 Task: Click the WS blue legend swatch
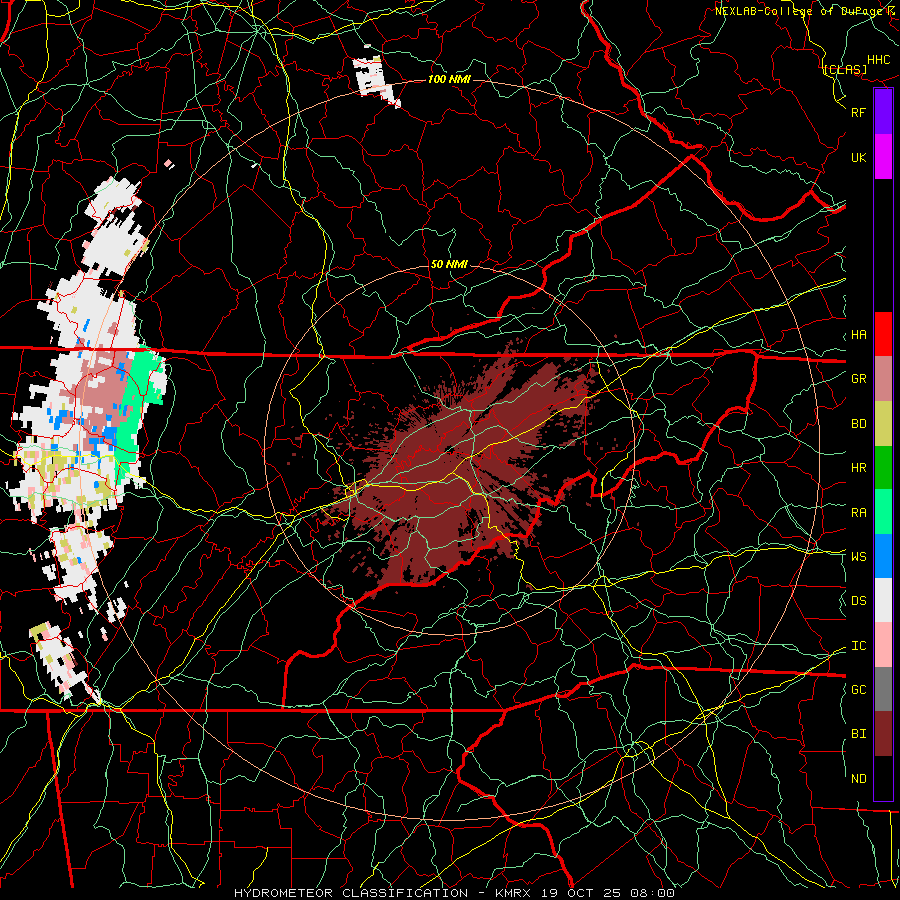pyautogui.click(x=883, y=556)
